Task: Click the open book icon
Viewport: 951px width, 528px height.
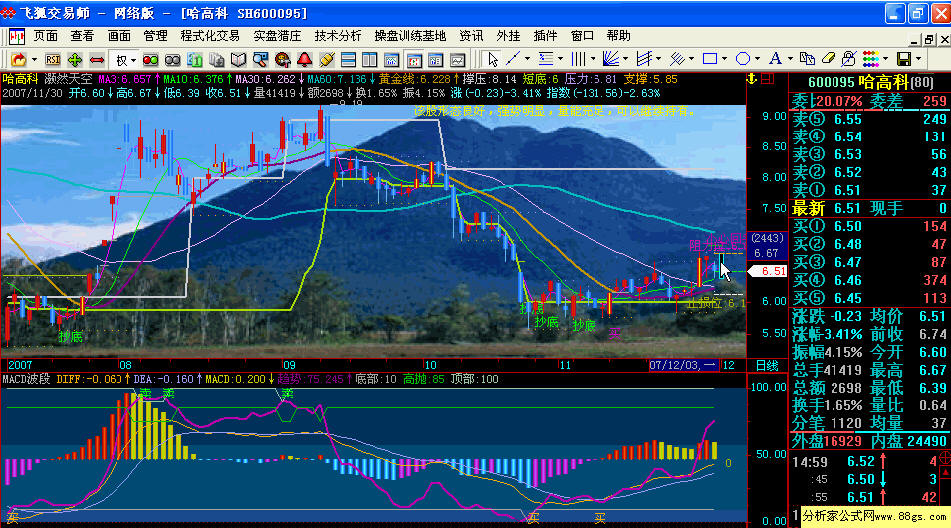Action: click(238, 59)
